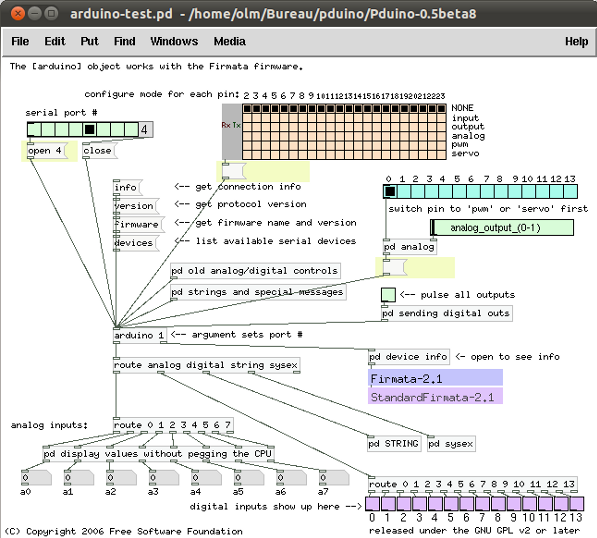Screen dimensions: 597x538
Task: Click the 'route 0 1 2 3 4 5 6 7' object
Action: point(173,425)
